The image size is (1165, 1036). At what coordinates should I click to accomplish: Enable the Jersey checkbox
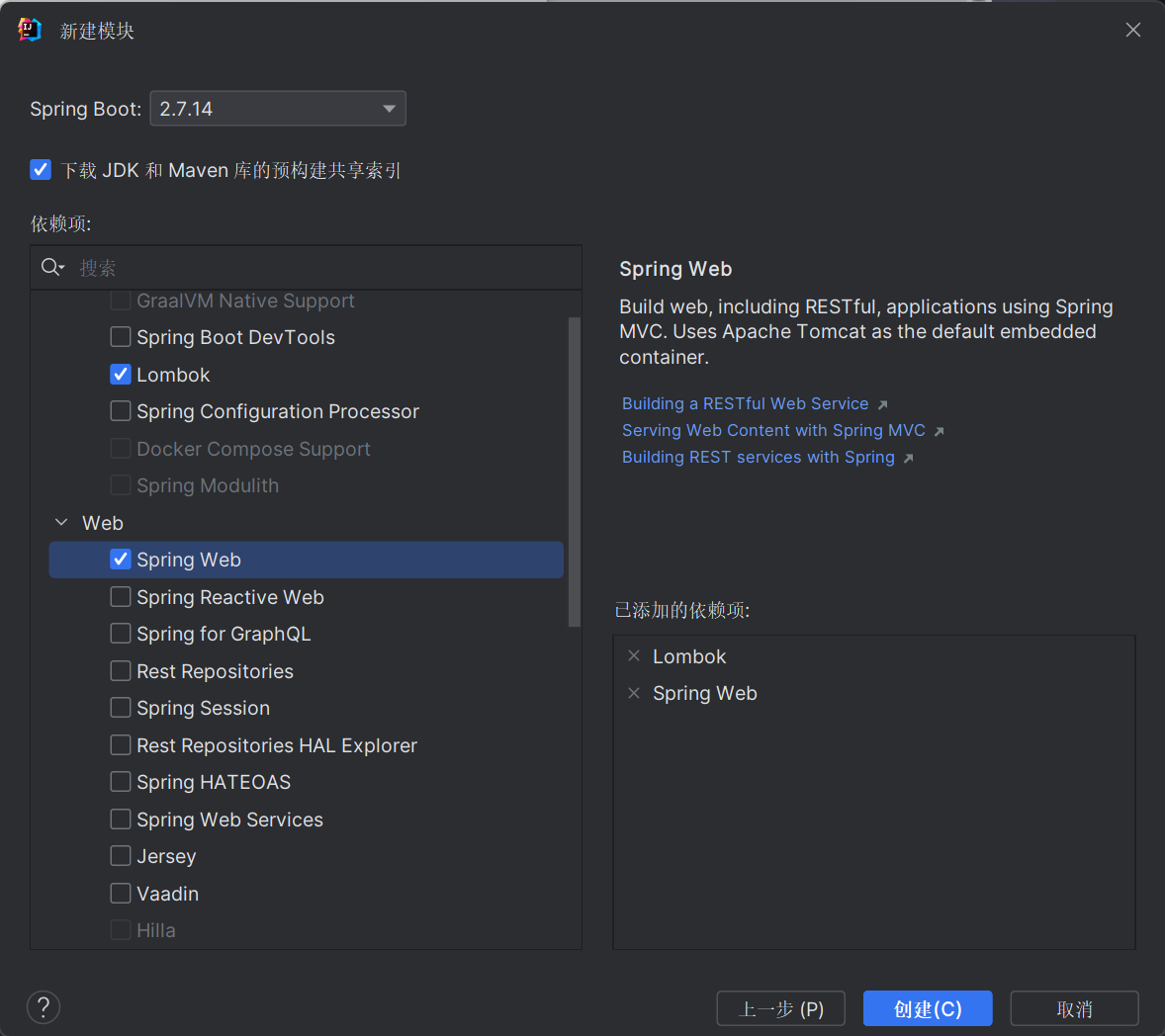pos(121,855)
